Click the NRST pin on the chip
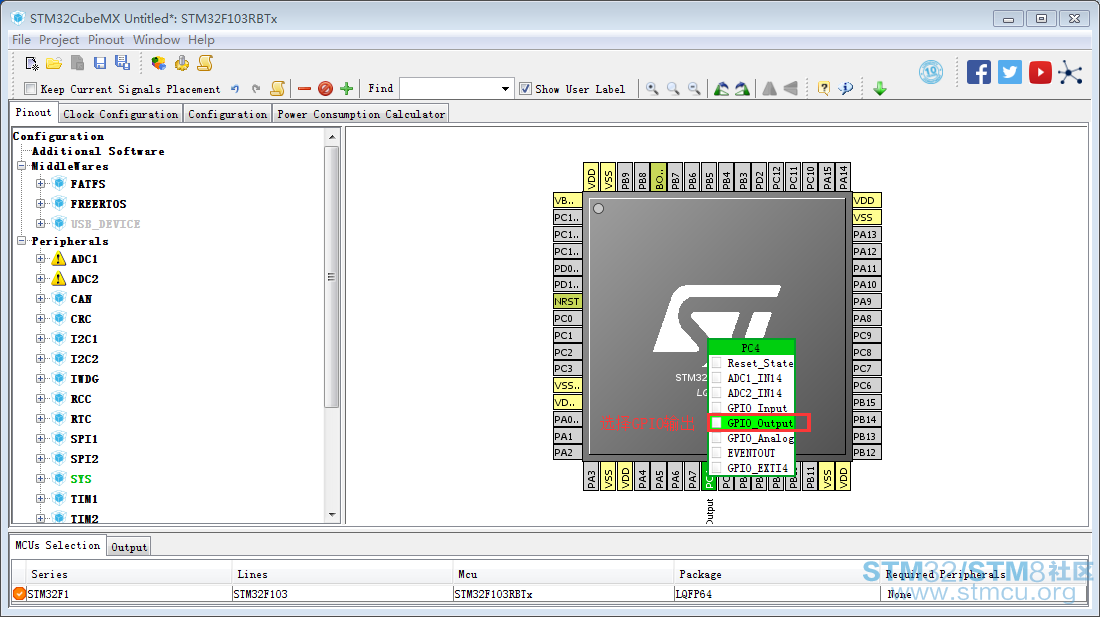 tap(568, 301)
